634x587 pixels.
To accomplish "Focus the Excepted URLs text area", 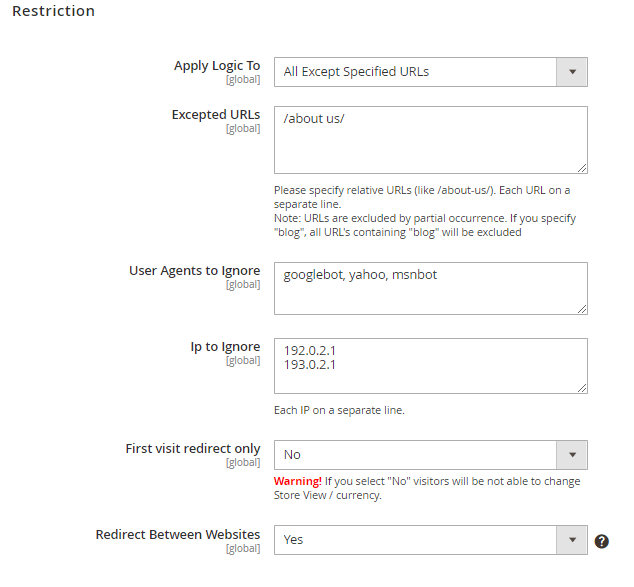I will [430, 145].
